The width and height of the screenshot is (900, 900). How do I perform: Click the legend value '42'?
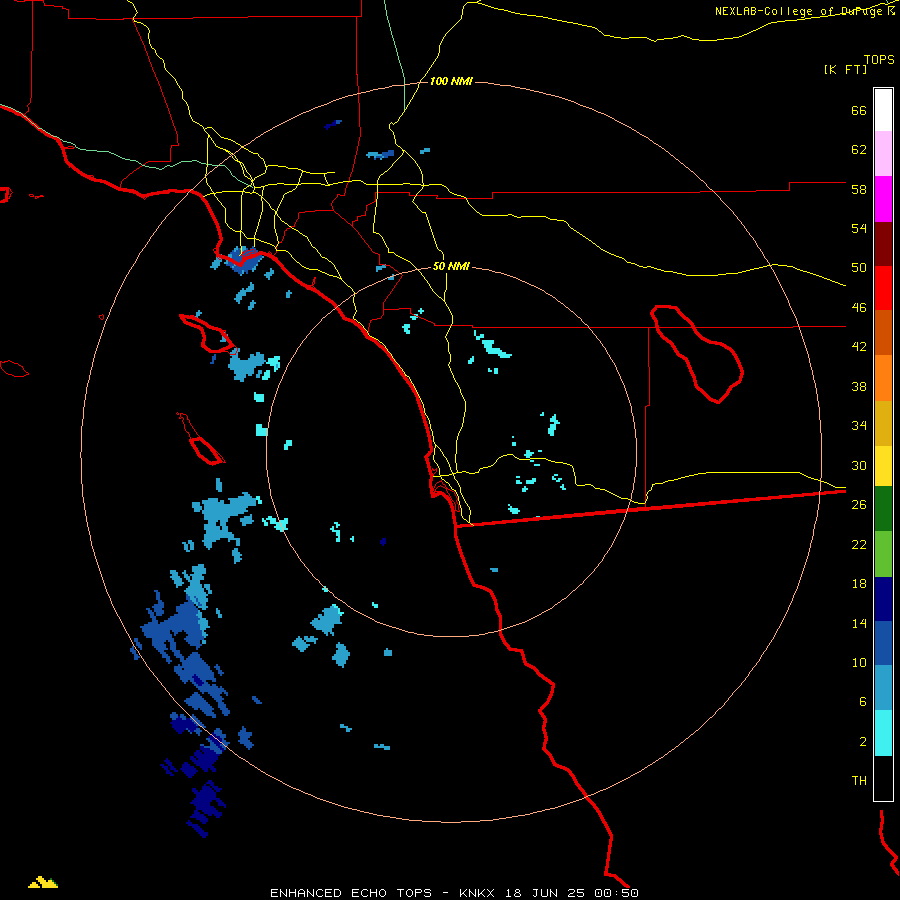coord(859,347)
